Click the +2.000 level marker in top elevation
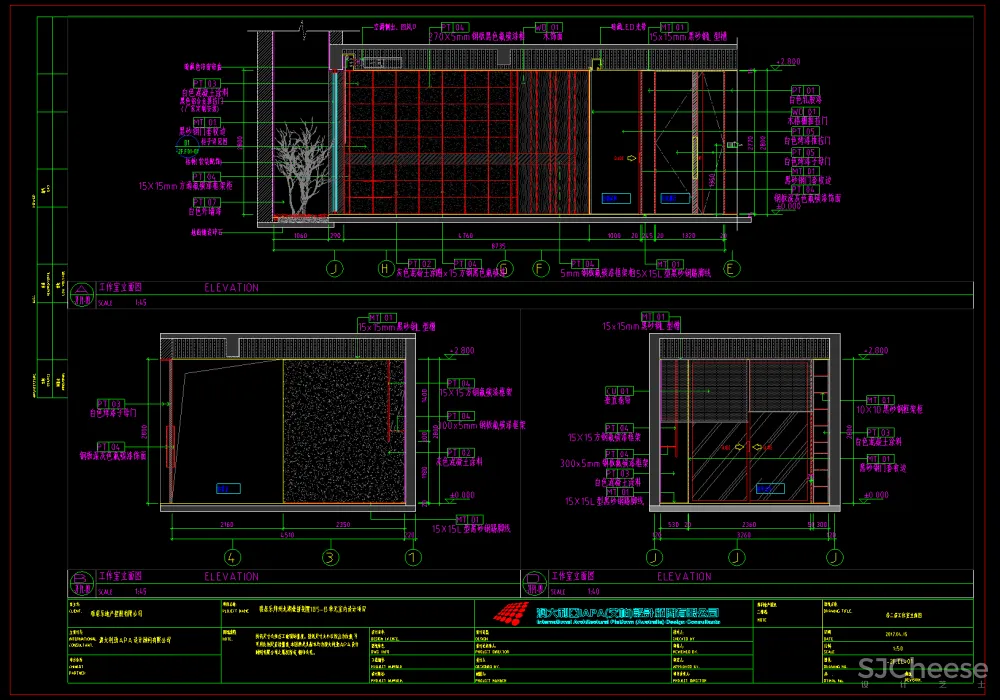 point(787,62)
